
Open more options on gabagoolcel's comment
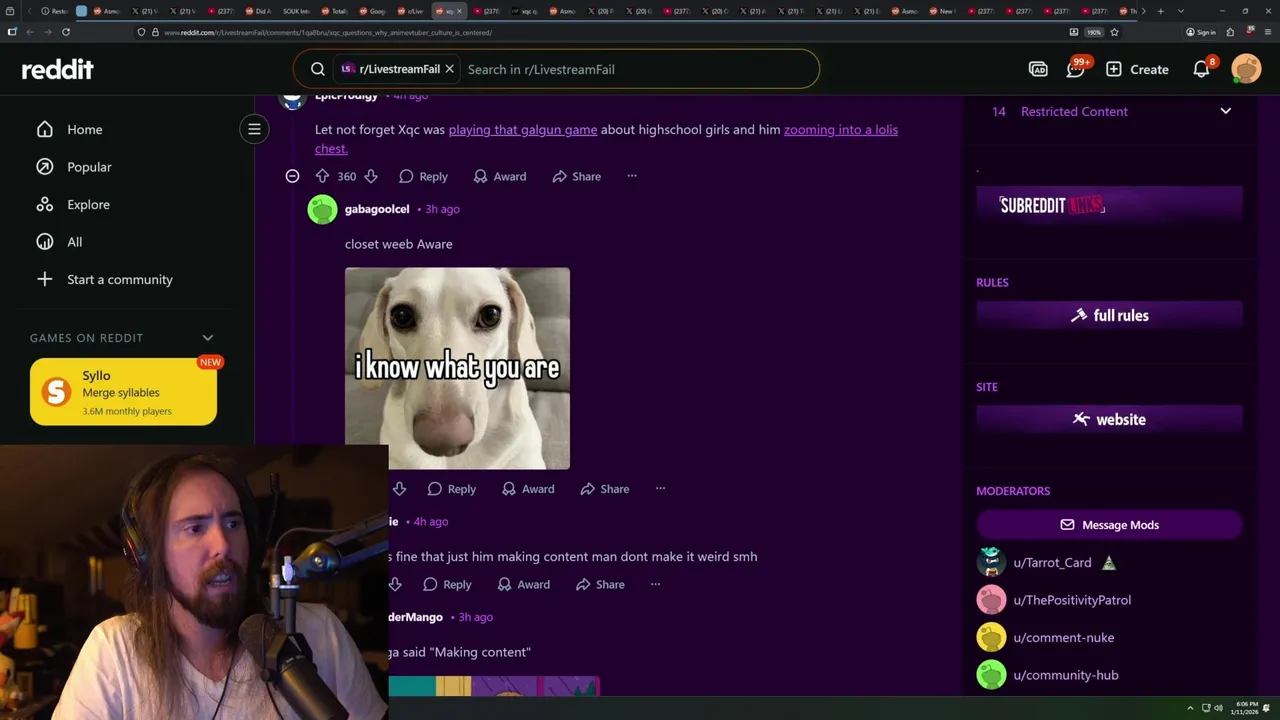(660, 489)
